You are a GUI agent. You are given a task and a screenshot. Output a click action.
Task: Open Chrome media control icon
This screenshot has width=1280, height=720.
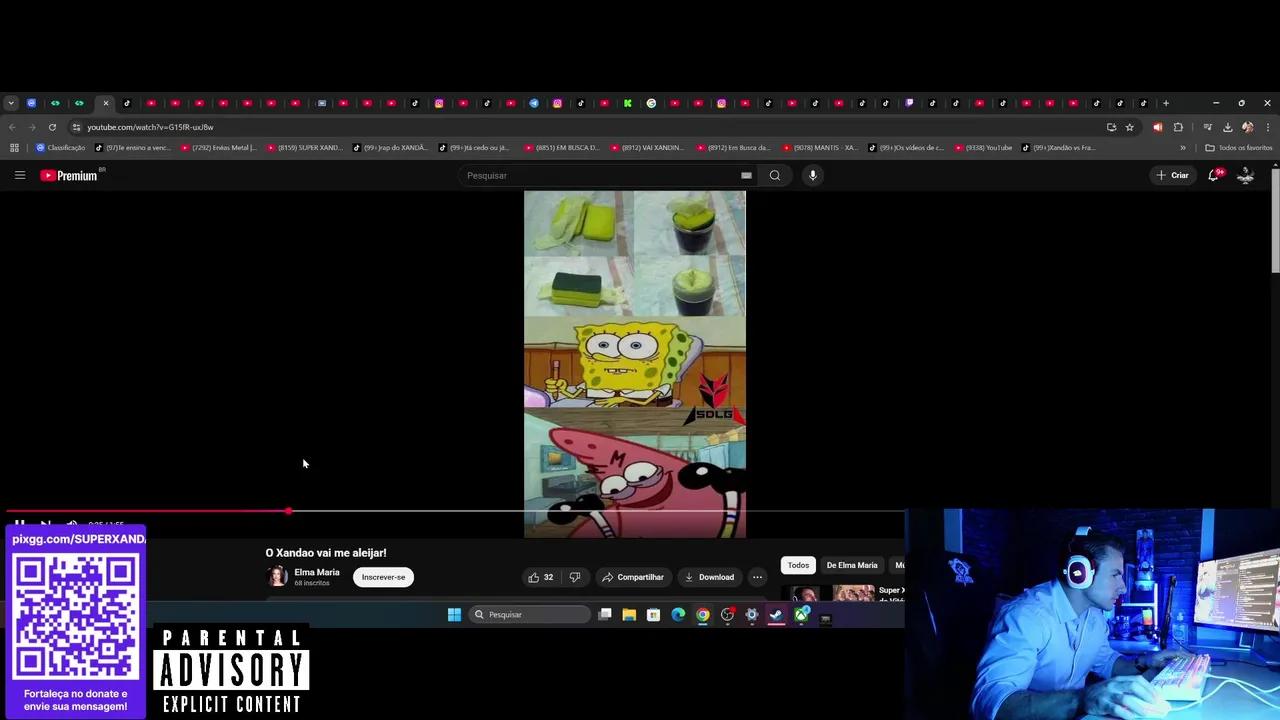[1207, 127]
